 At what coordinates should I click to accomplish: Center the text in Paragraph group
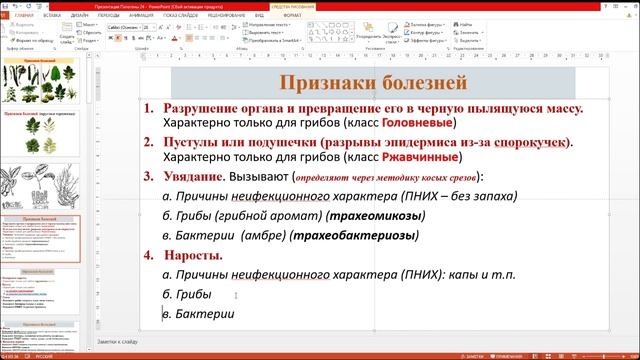point(197,38)
